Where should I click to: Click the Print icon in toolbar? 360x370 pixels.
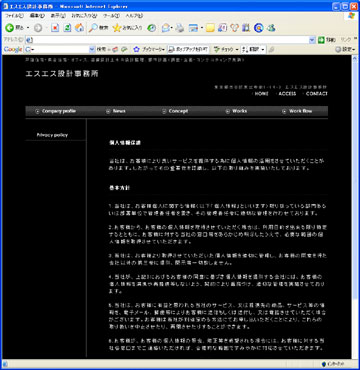click(x=180, y=28)
